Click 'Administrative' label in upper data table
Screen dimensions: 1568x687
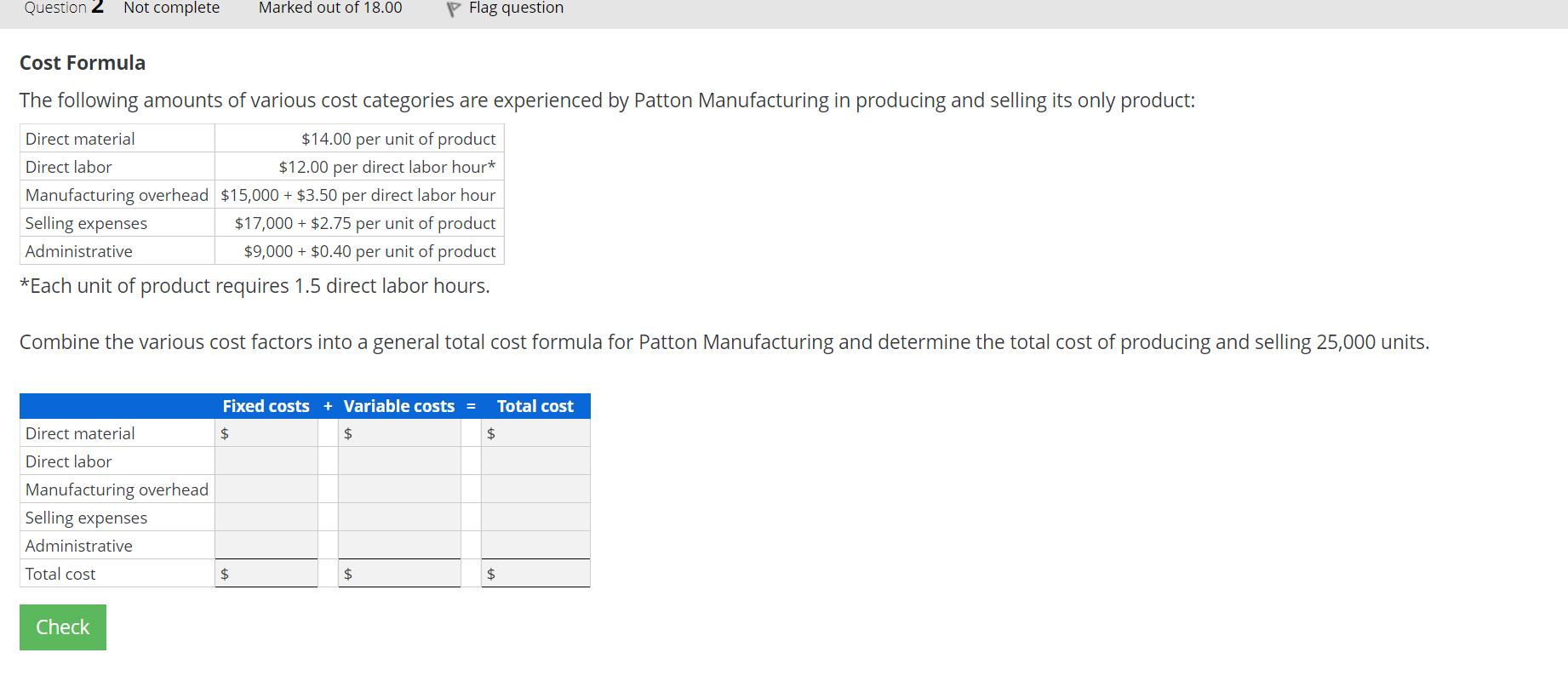click(x=79, y=251)
